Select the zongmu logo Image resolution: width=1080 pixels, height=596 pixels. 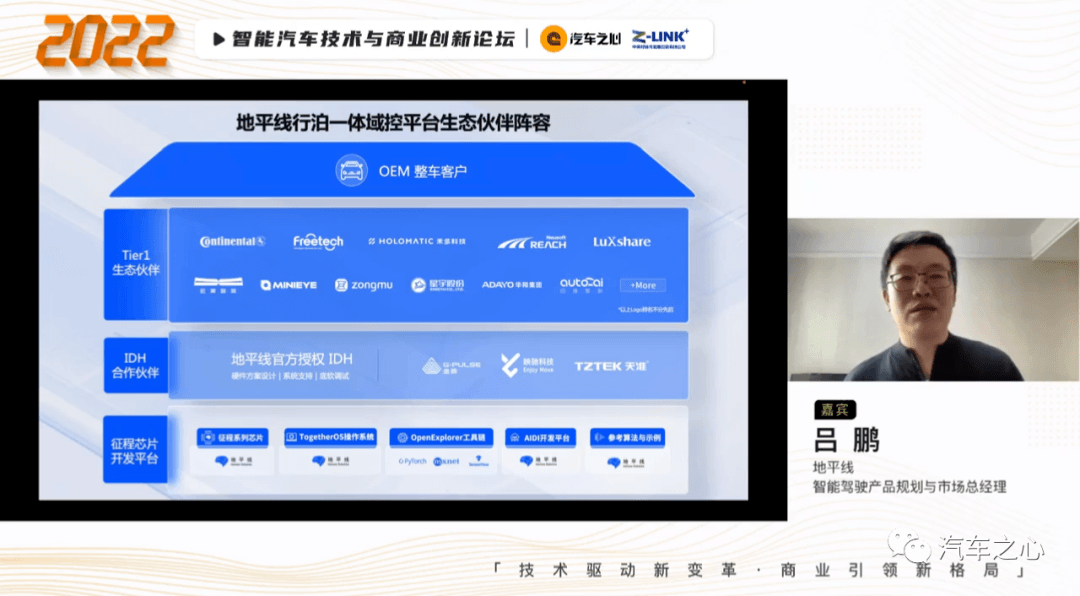(363, 285)
